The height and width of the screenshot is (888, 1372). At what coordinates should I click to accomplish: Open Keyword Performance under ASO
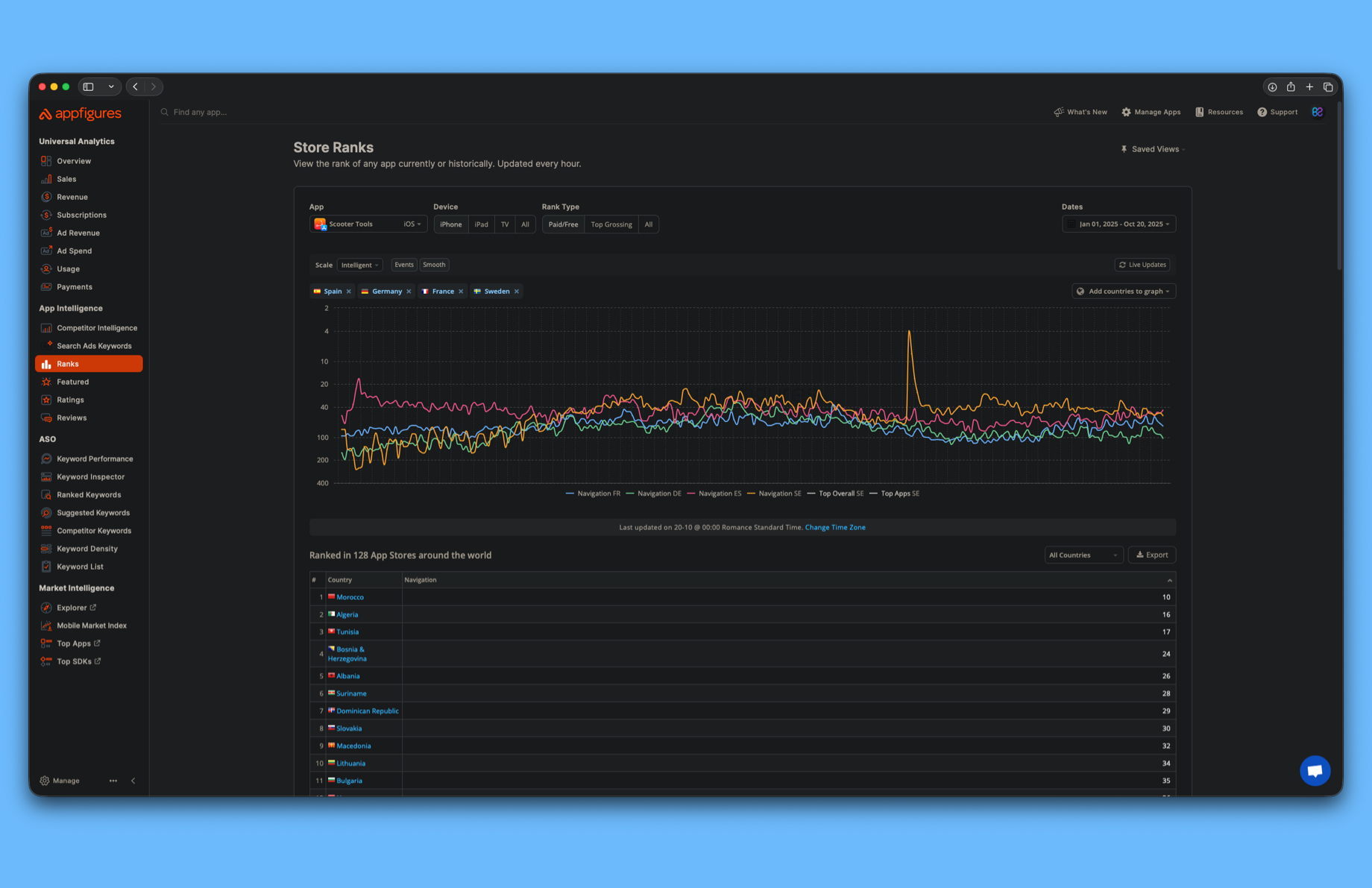(95, 459)
